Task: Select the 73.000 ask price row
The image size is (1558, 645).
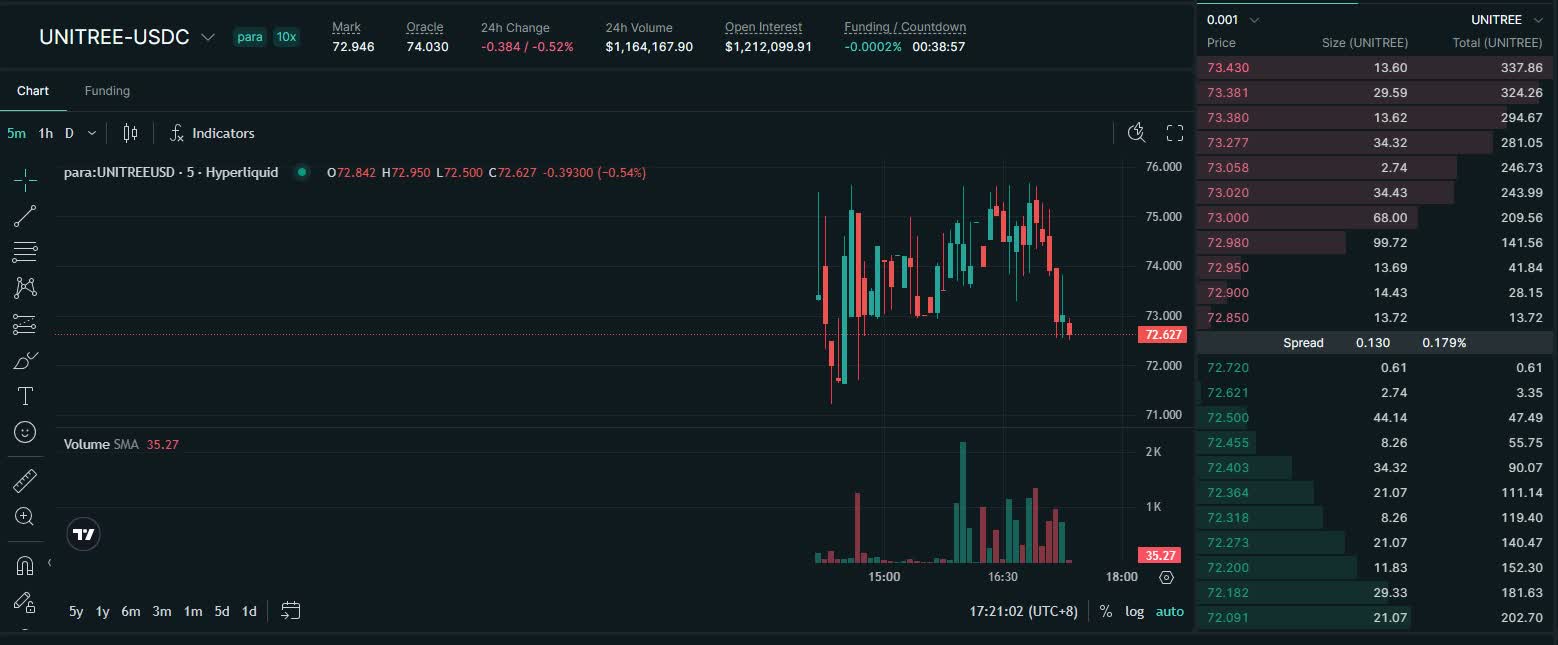Action: click(1376, 218)
